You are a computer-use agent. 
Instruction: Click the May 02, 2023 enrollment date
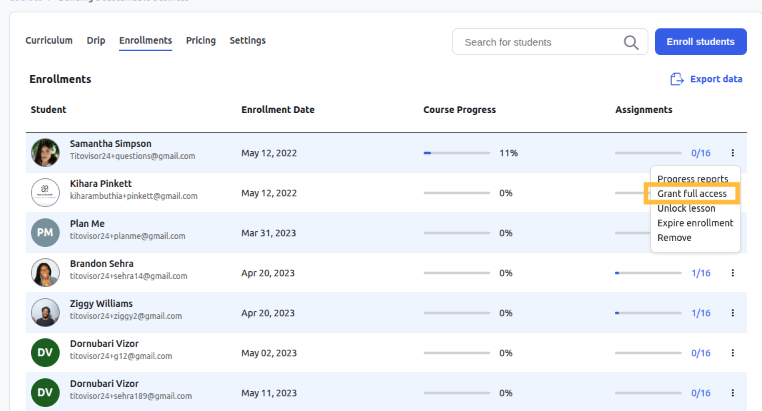point(269,353)
